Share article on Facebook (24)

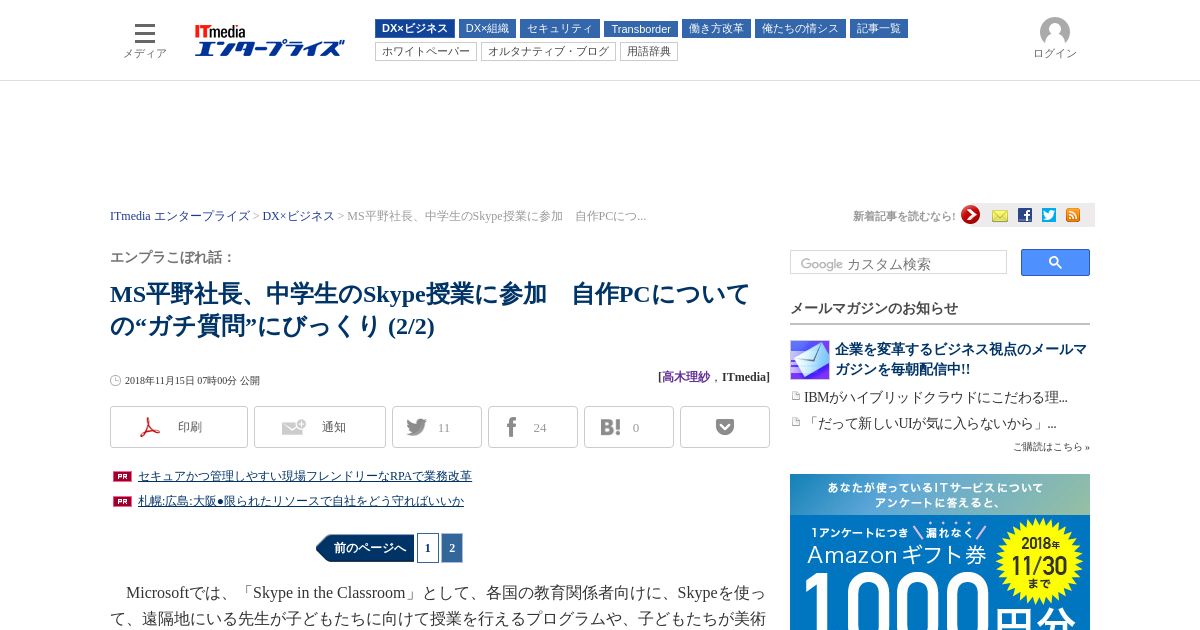pyautogui.click(x=533, y=427)
